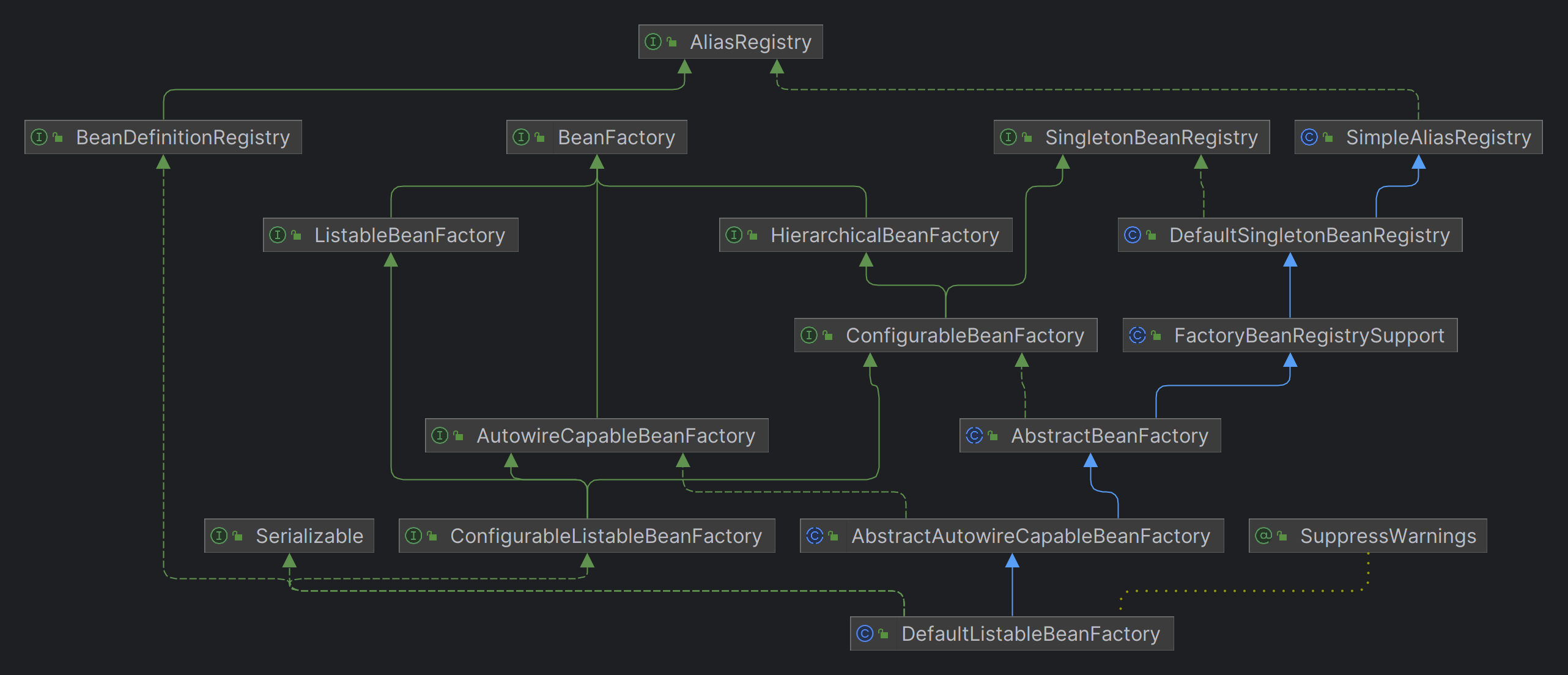The width and height of the screenshot is (1568, 675).
Task: Click the annotation icon on SuppressWarnings node
Action: tap(1263, 536)
